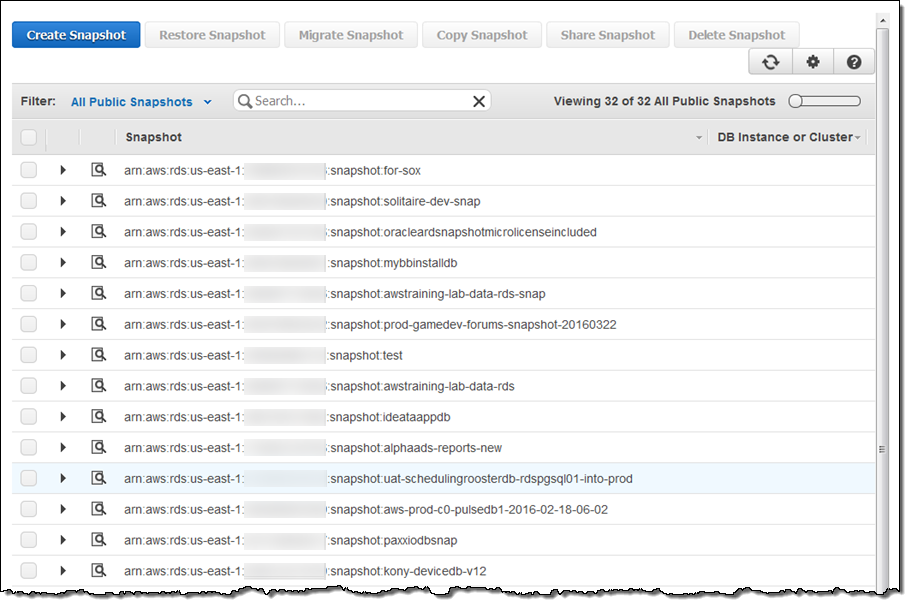Check the solitaire-dev-snap snapshot checkbox
The width and height of the screenshot is (910, 605).
point(28,201)
